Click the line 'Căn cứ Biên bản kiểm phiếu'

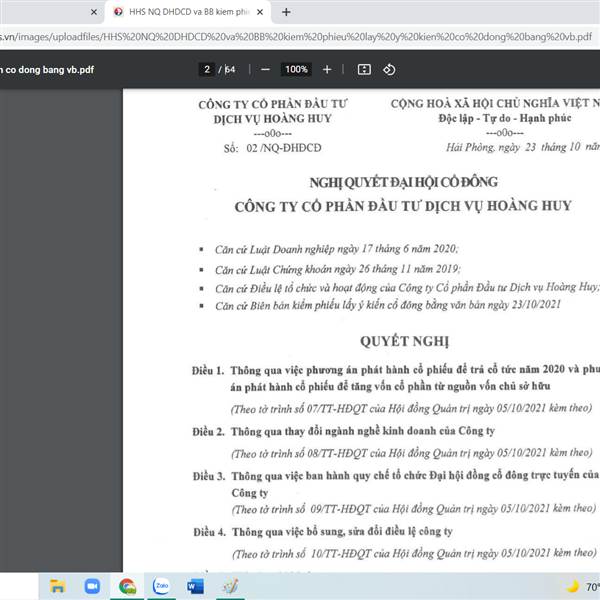tap(388, 305)
